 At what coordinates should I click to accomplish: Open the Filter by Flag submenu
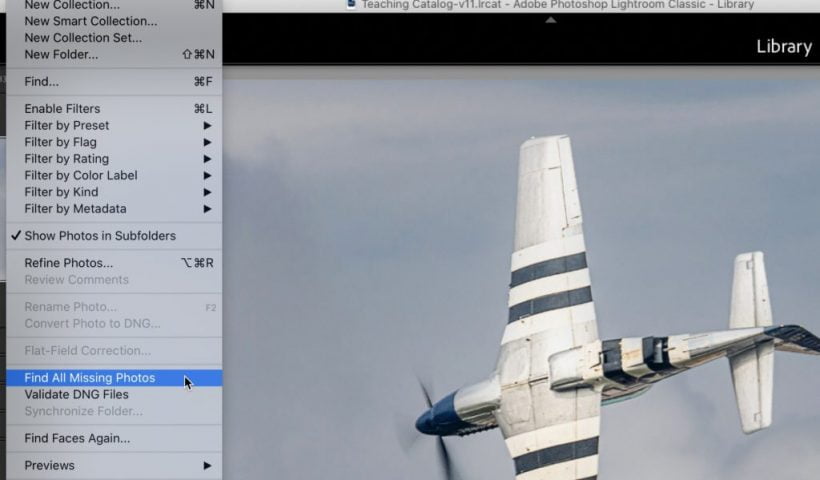pyautogui.click(x=60, y=142)
